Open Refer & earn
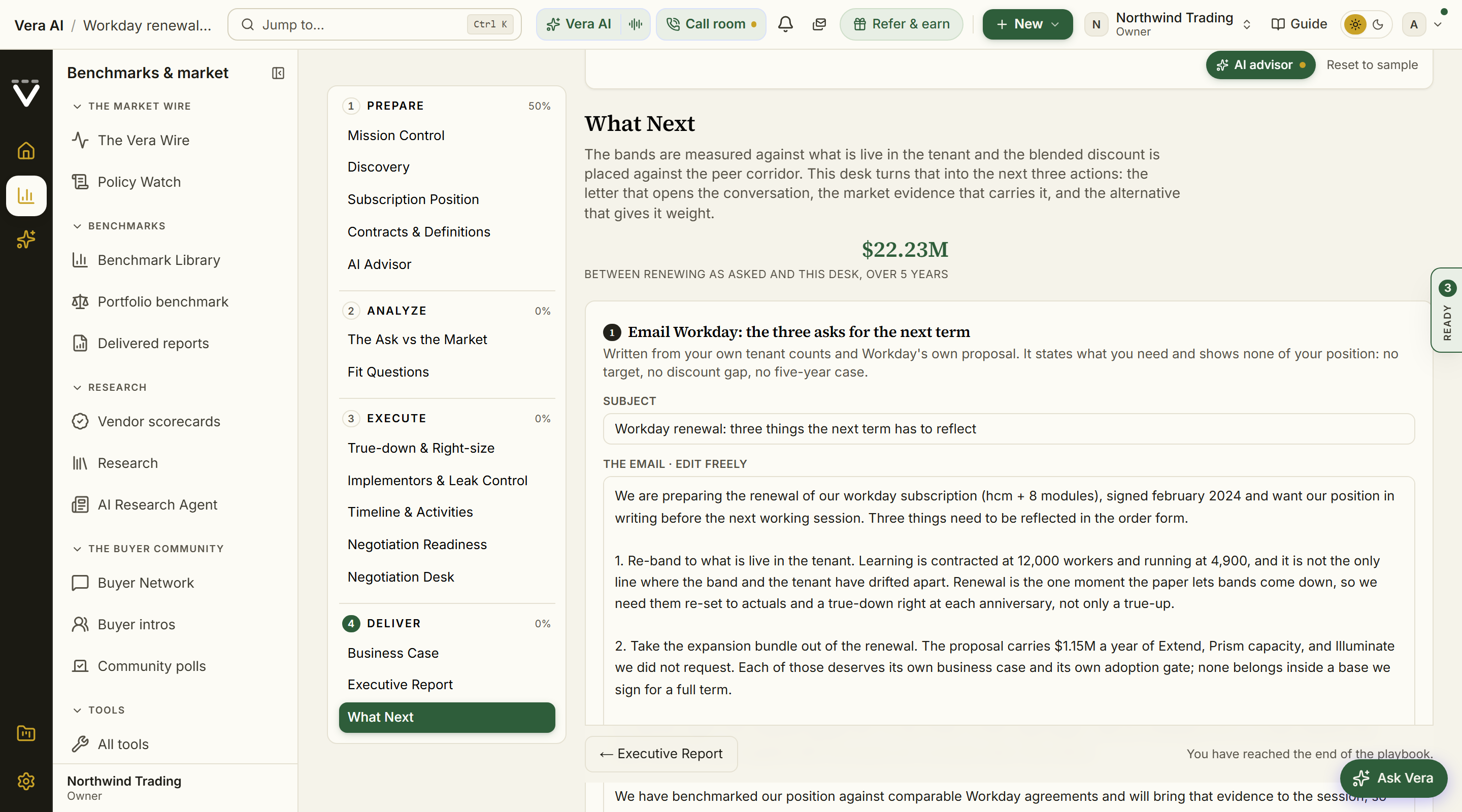Image resolution: width=1462 pixels, height=812 pixels. pos(901,24)
